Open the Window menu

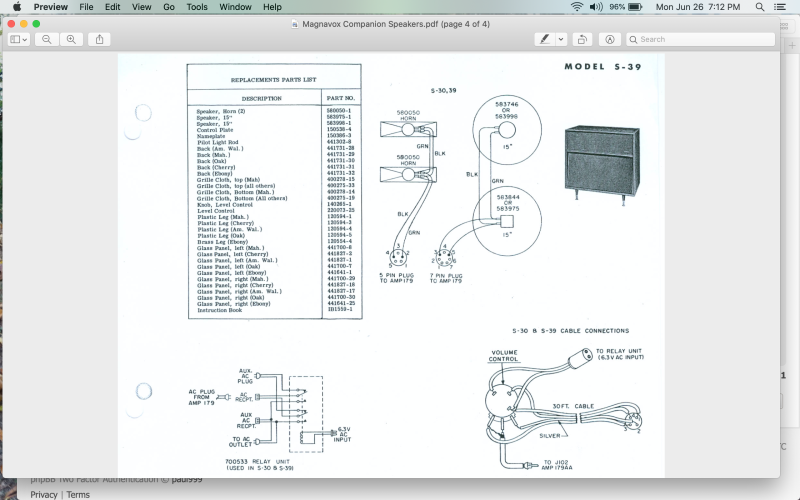point(235,7)
